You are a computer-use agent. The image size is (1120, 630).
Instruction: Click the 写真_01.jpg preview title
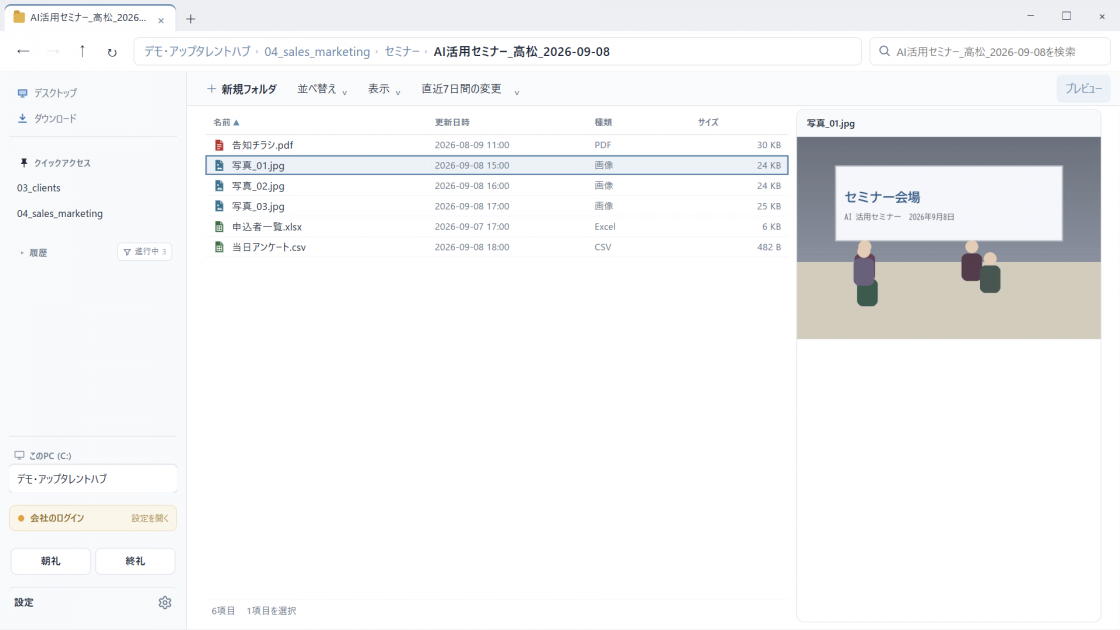(831, 124)
